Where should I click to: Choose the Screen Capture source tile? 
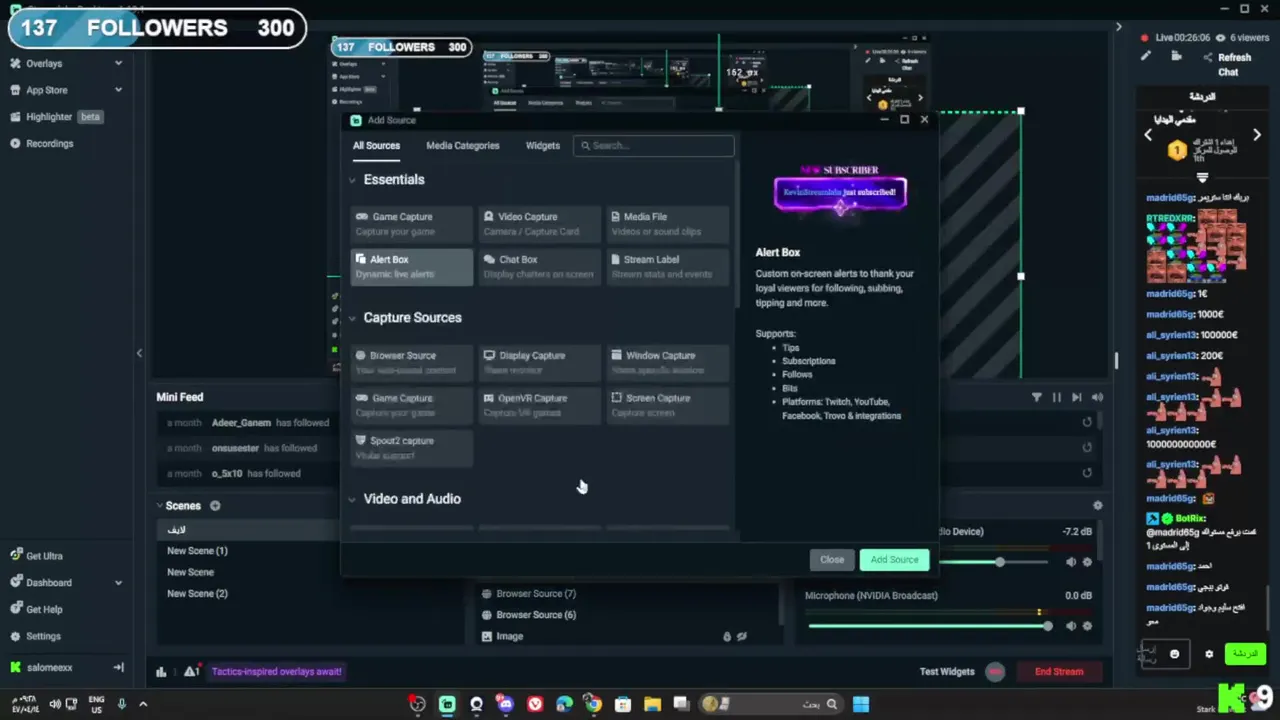(x=667, y=406)
